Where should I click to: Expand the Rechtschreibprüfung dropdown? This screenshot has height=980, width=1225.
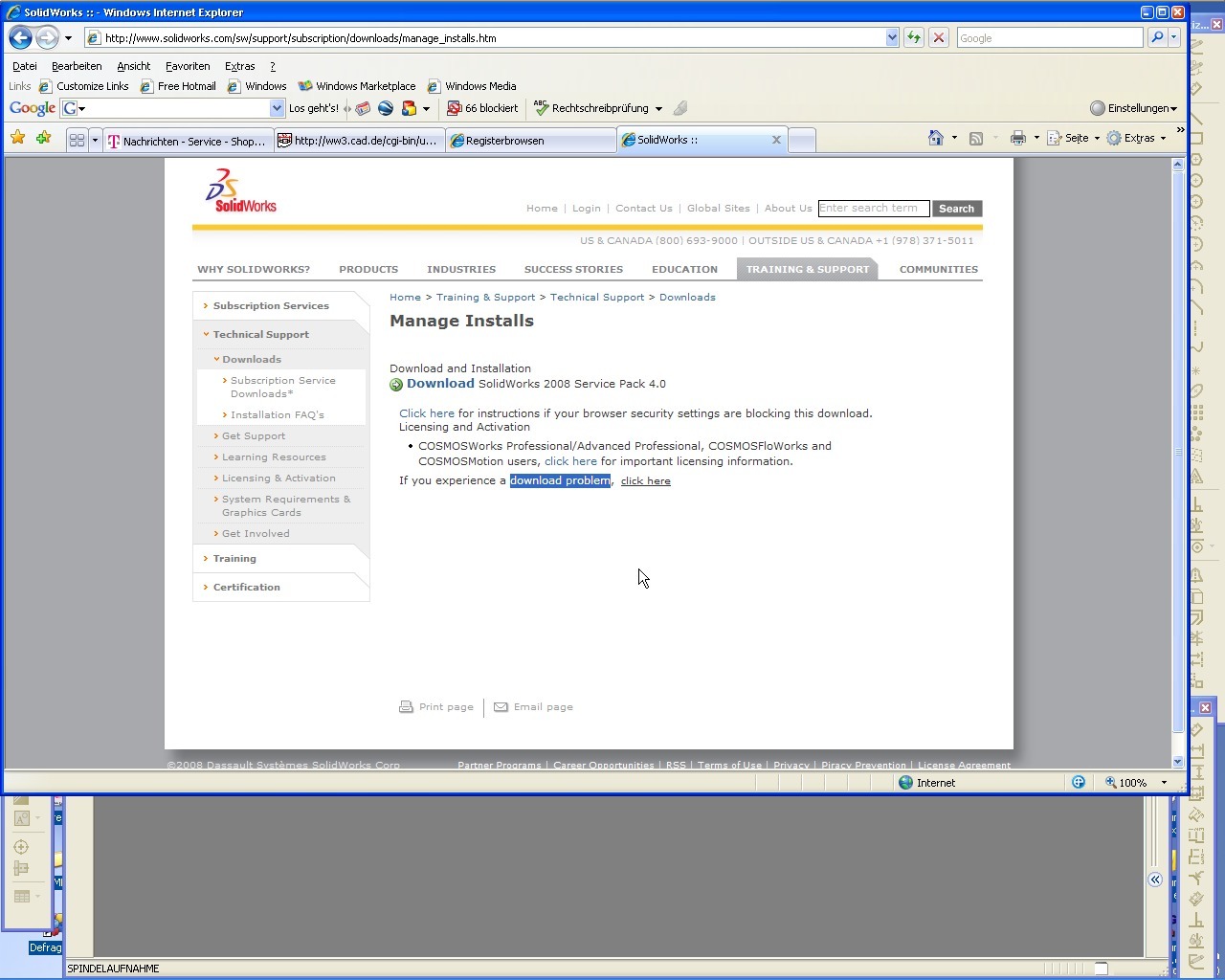pyautogui.click(x=658, y=109)
